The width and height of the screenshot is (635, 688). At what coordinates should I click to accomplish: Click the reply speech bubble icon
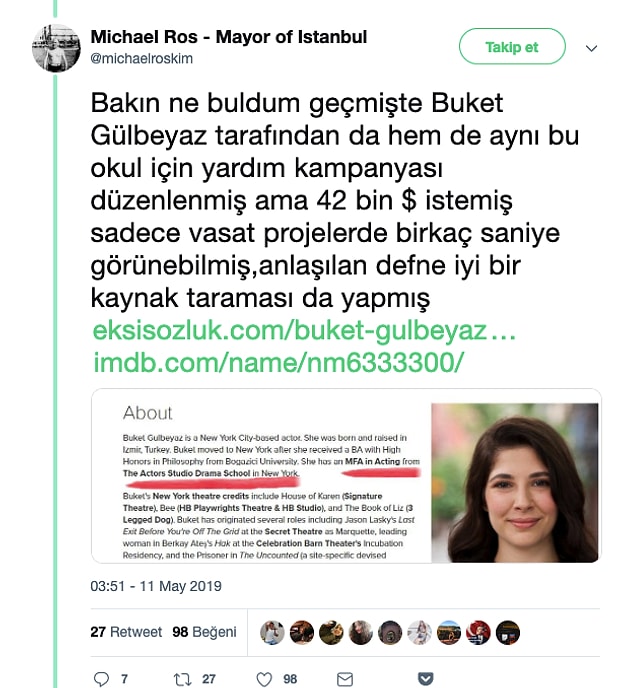[x=101, y=679]
